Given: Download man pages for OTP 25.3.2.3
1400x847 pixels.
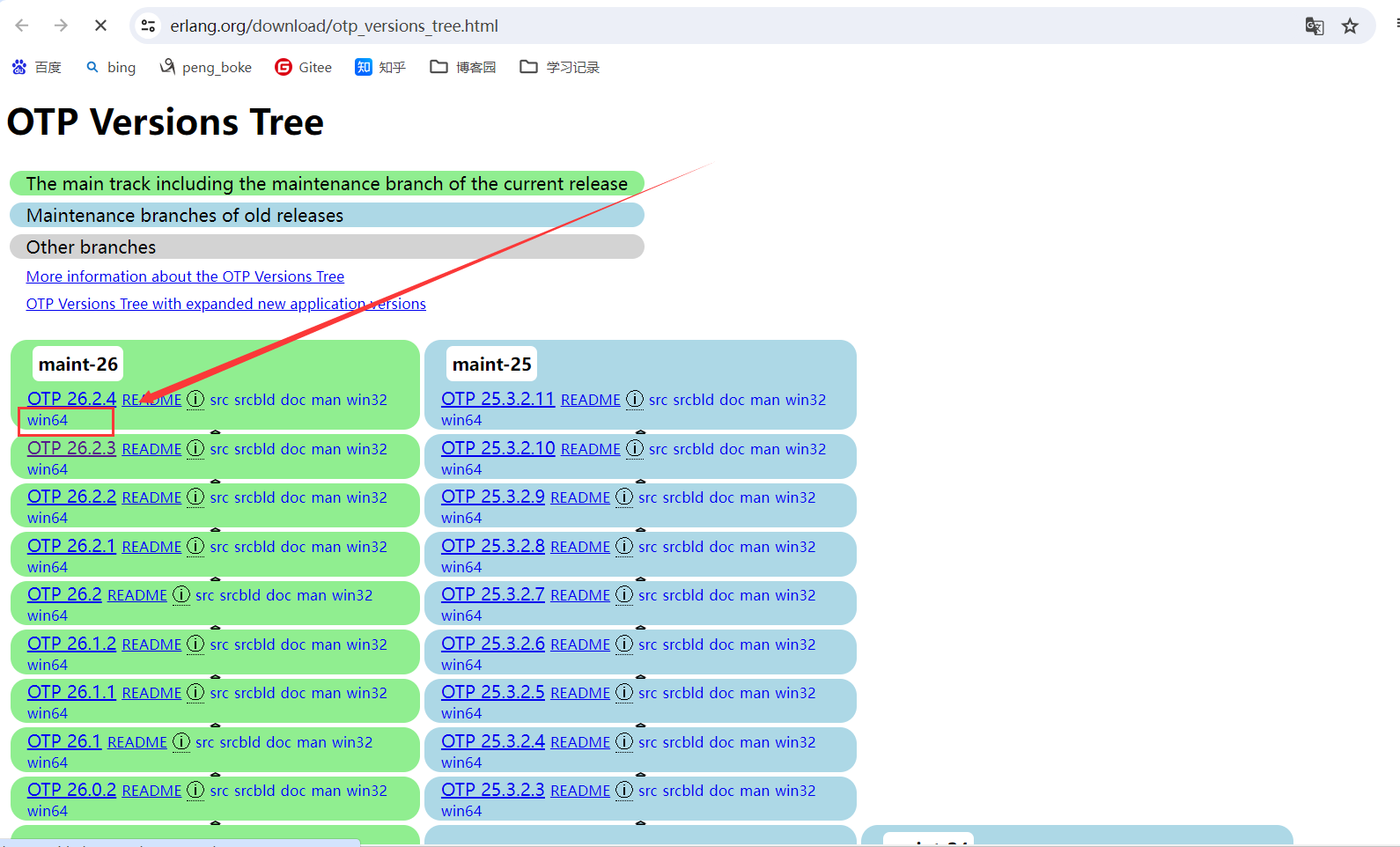Looking at the screenshot, I should [x=755, y=791].
